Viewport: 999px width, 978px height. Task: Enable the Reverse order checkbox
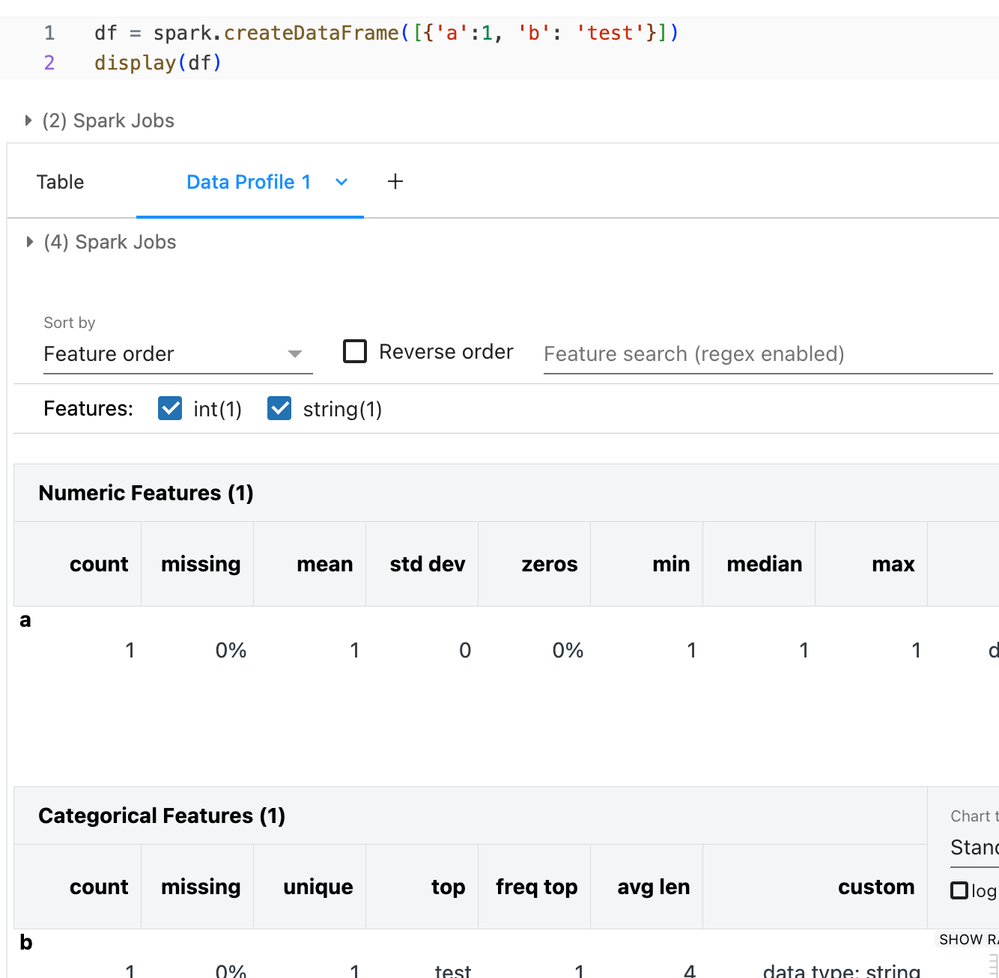[355, 352]
